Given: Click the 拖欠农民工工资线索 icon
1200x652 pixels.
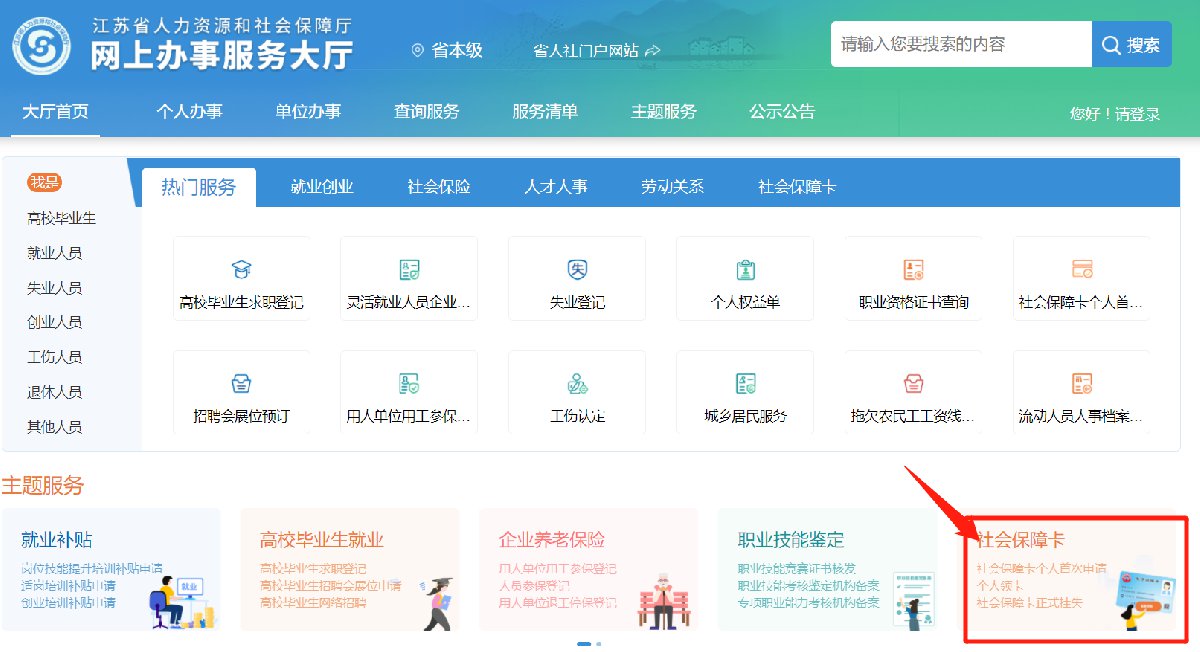Looking at the screenshot, I should 913,383.
